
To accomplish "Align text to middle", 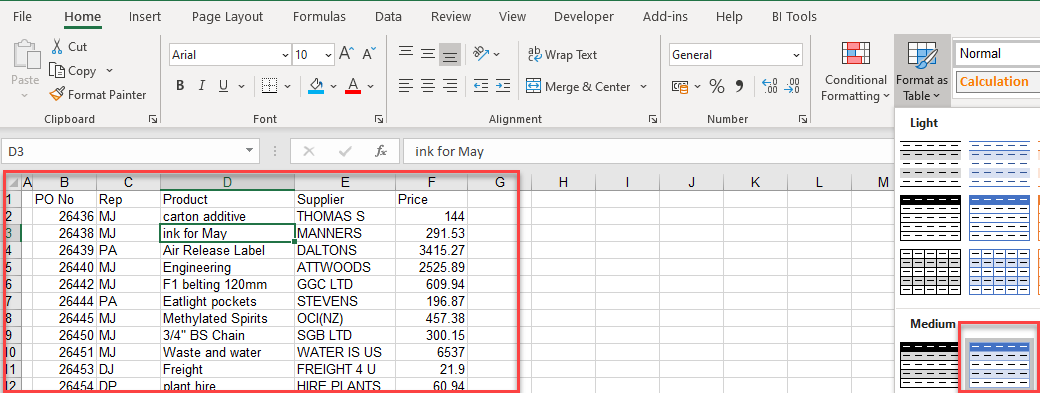I will [x=428, y=54].
